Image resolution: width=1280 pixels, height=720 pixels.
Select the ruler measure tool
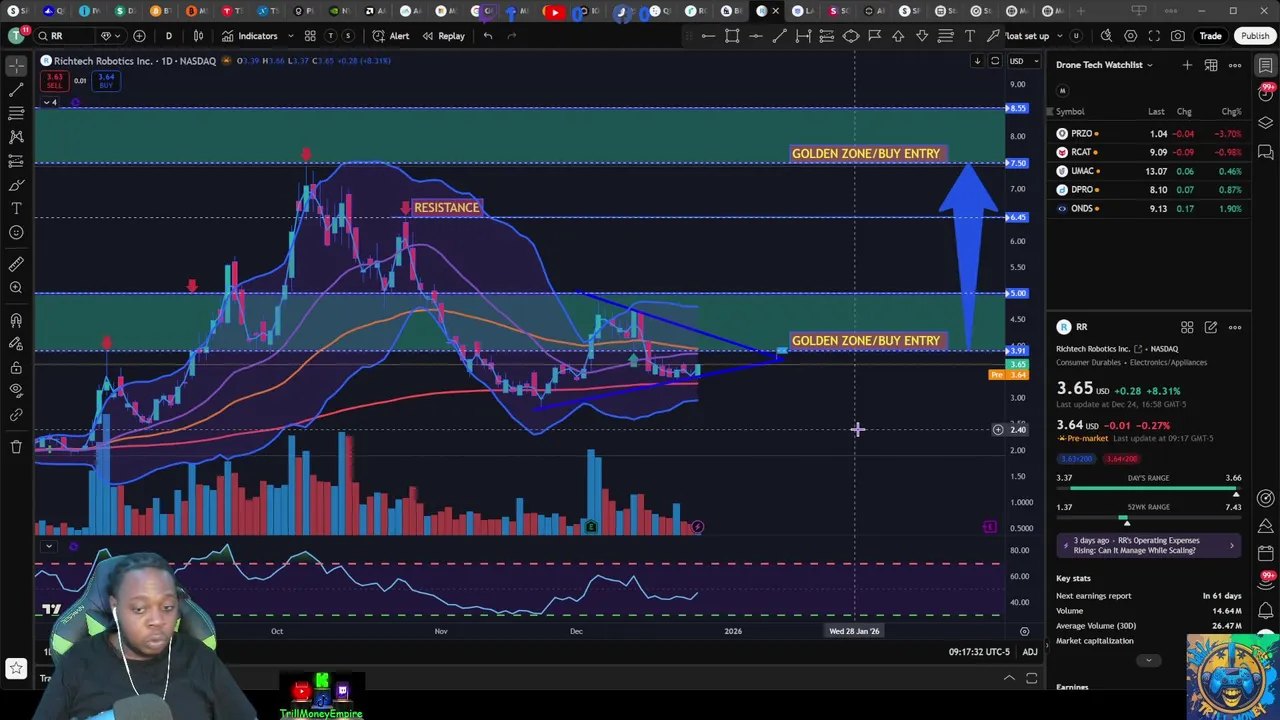16,264
